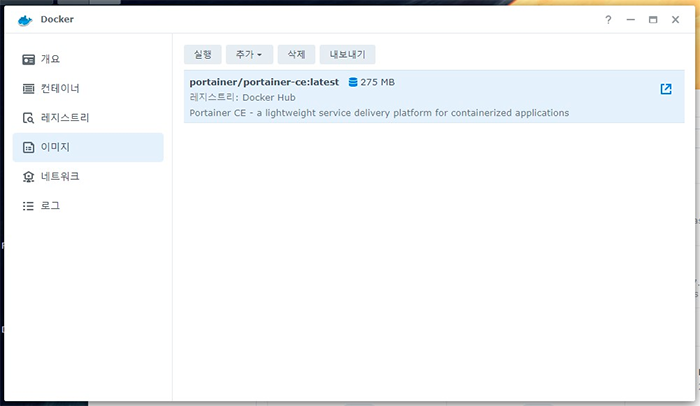This screenshot has width=700, height=406.
Task: Select portainer/portainer-ce:latest image name
Action: (x=264, y=82)
